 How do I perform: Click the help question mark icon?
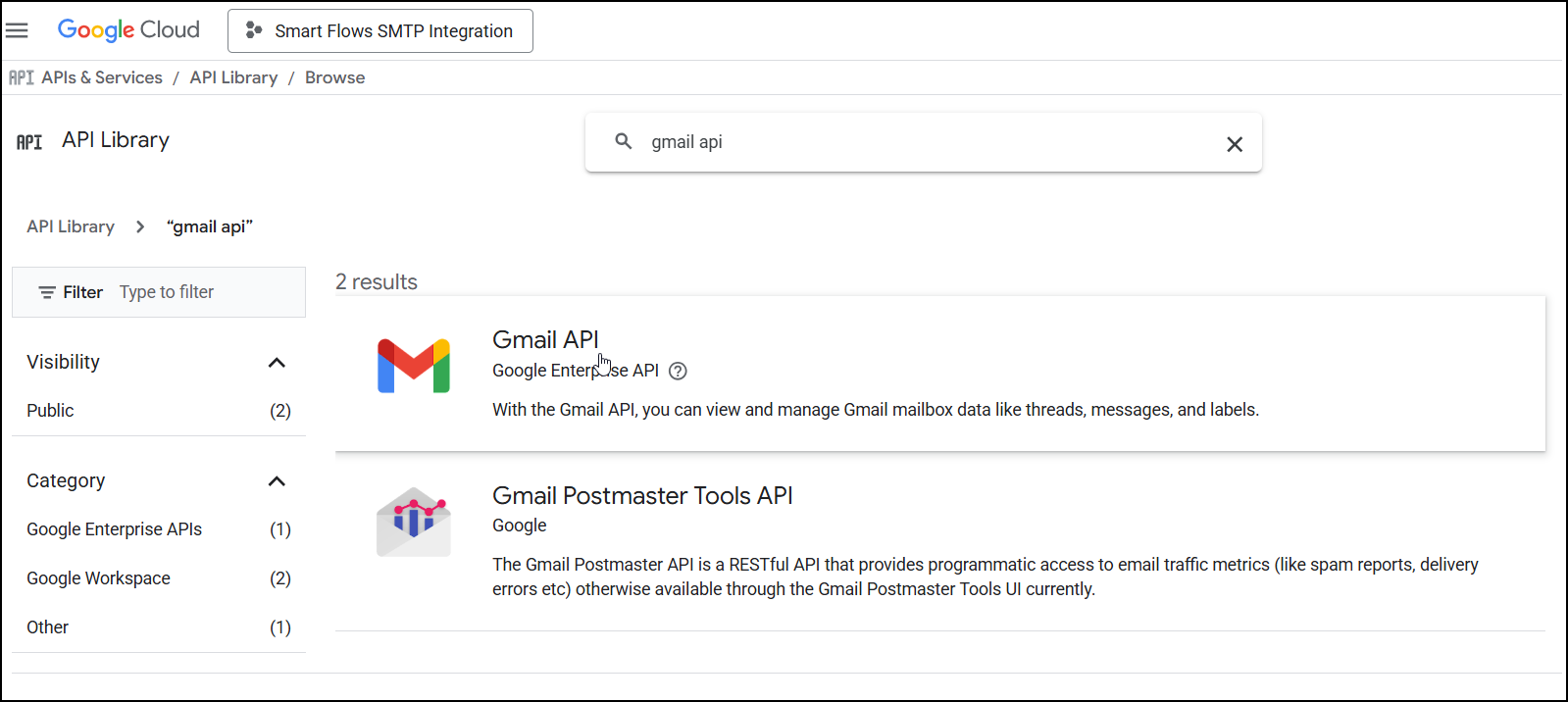tap(678, 371)
